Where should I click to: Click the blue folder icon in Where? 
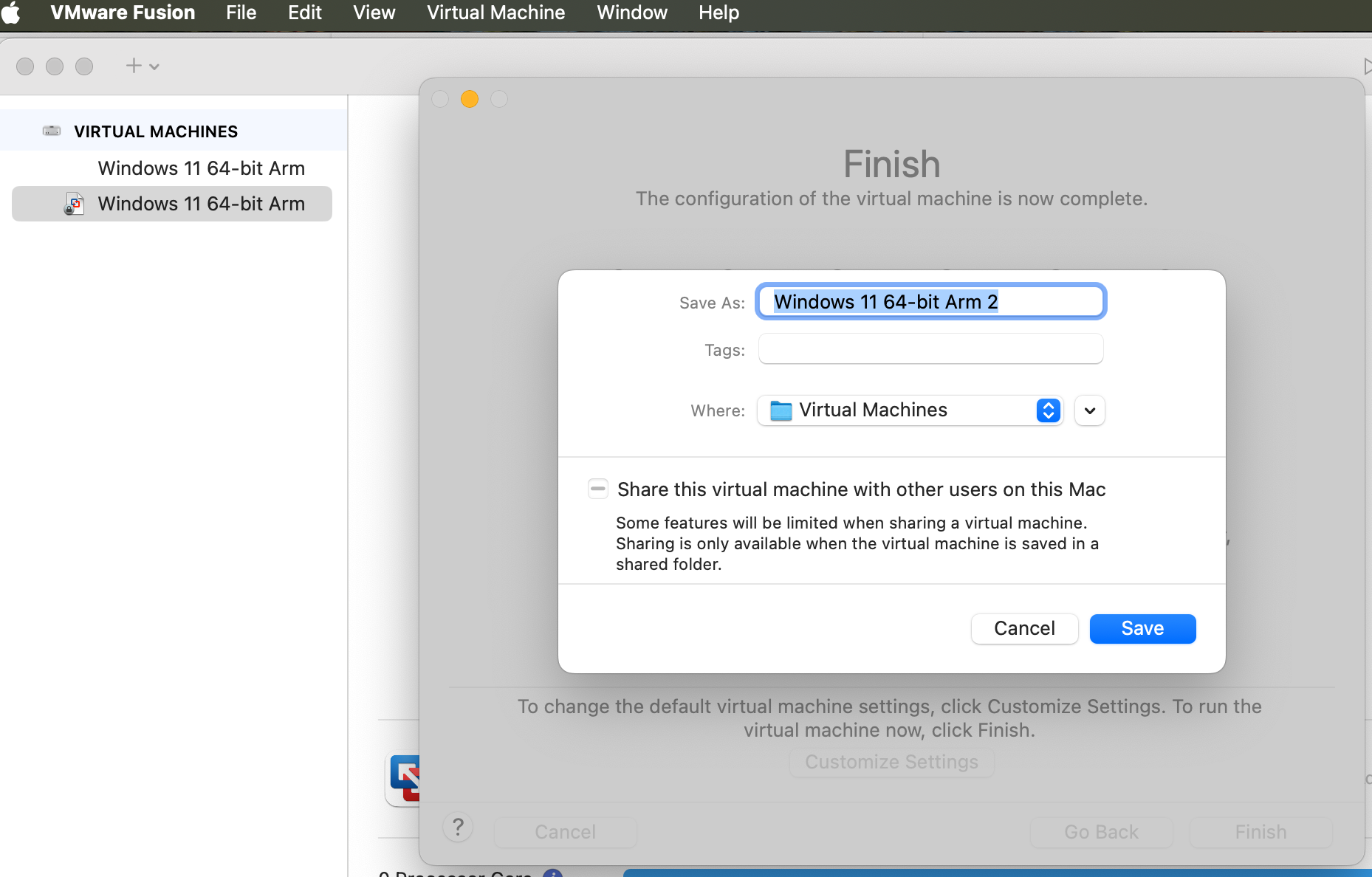coord(781,410)
